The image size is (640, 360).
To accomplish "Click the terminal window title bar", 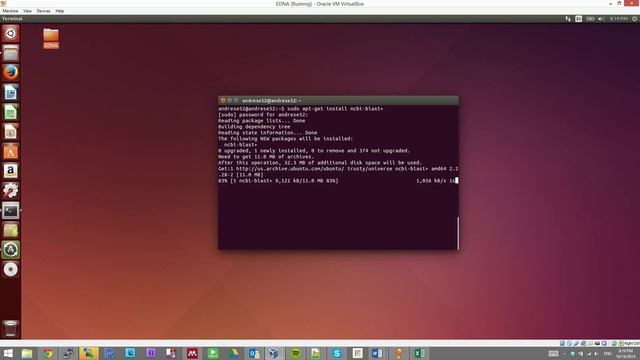I will (338, 100).
